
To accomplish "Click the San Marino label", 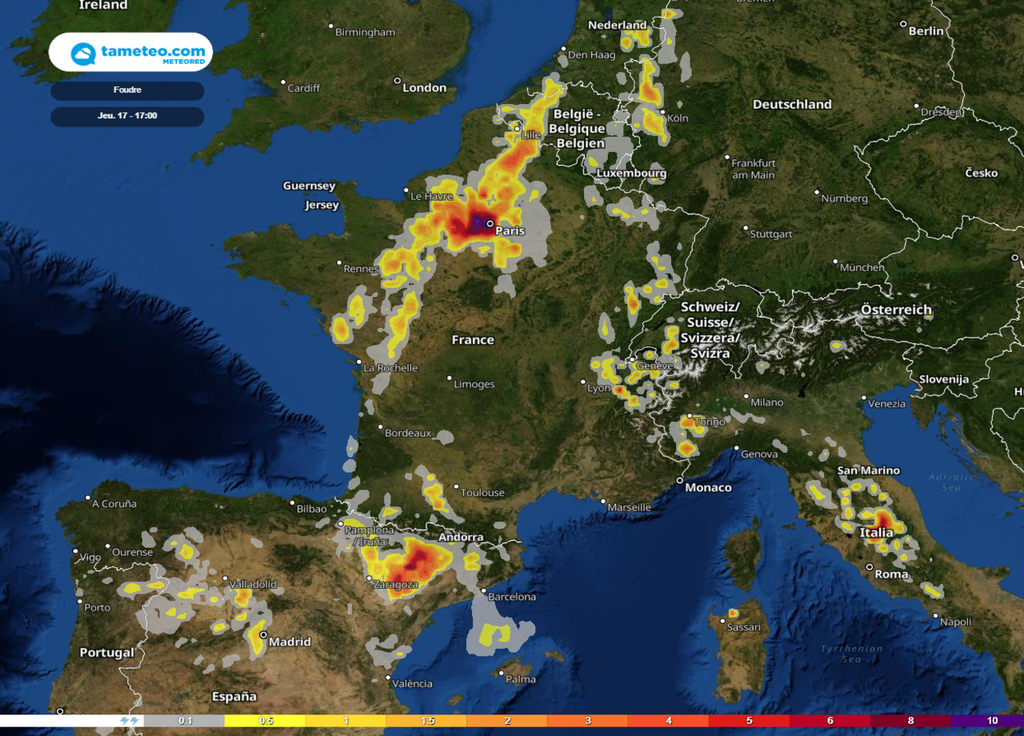I will click(x=869, y=470).
